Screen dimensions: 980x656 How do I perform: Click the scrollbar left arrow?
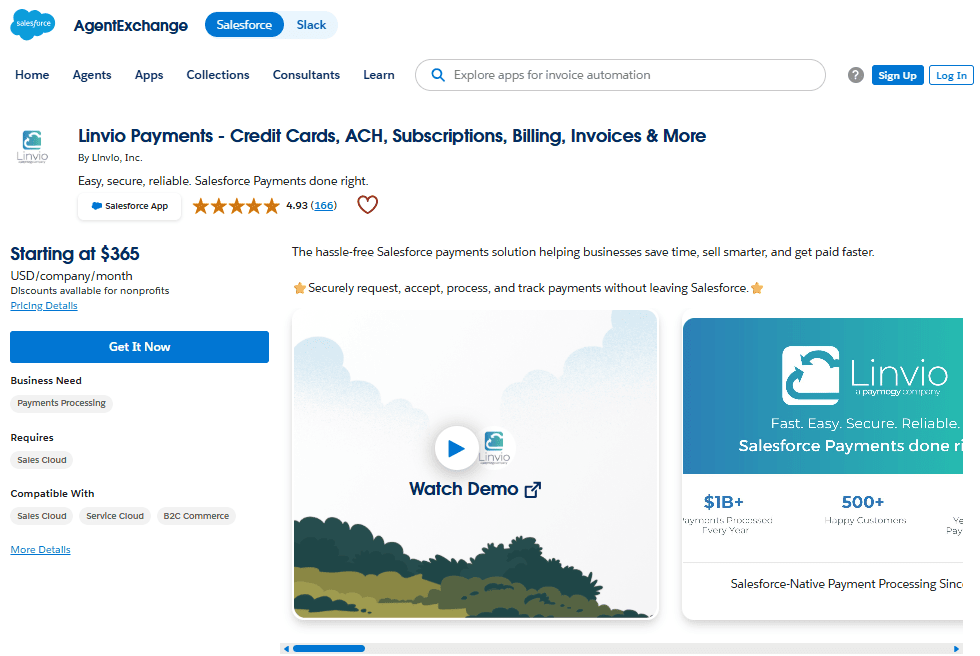point(286,649)
